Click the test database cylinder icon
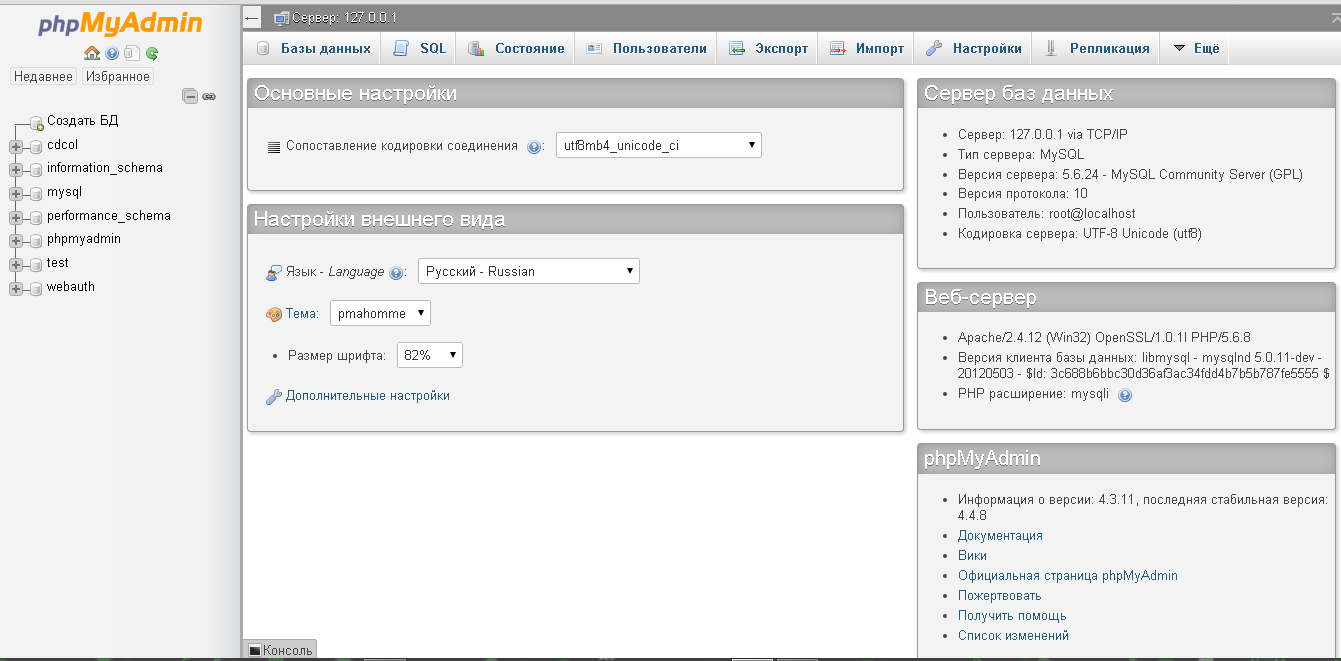Viewport: 1341px width, 661px height. tap(37, 264)
